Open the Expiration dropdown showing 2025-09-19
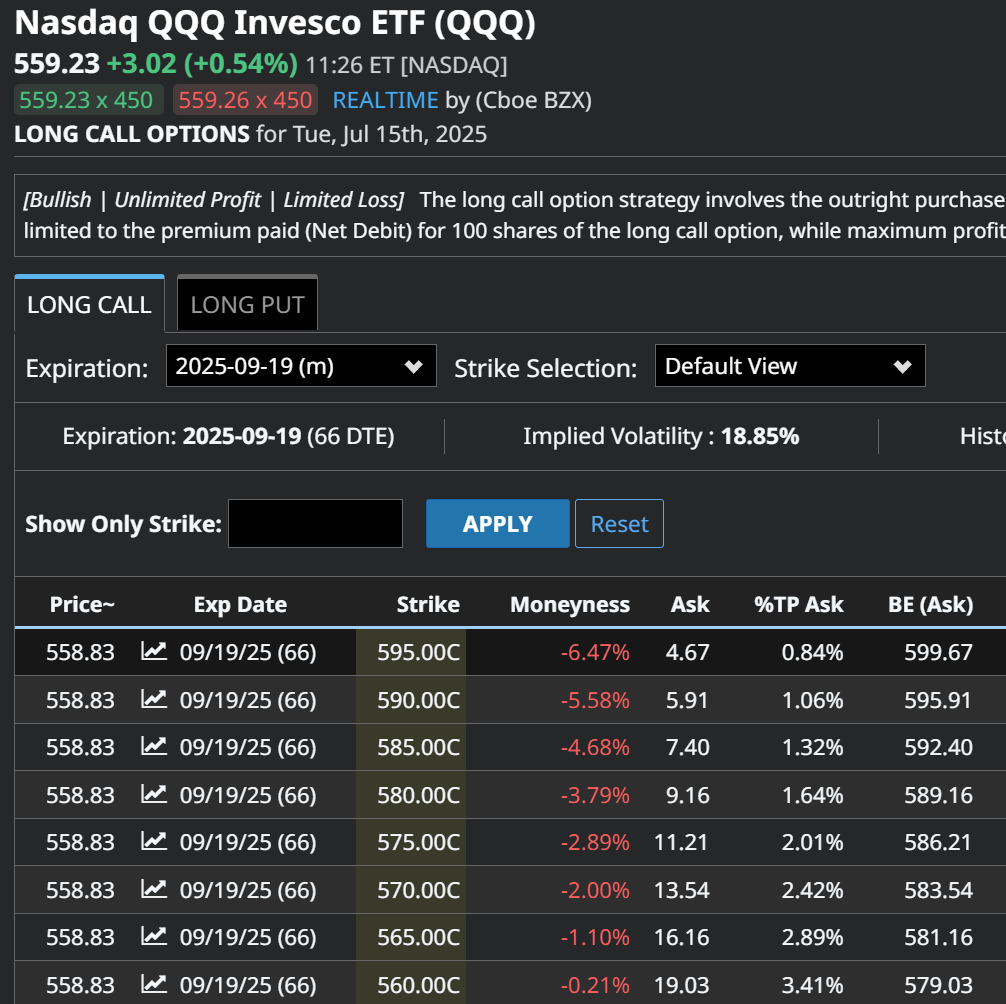The image size is (1006, 1004). point(300,365)
